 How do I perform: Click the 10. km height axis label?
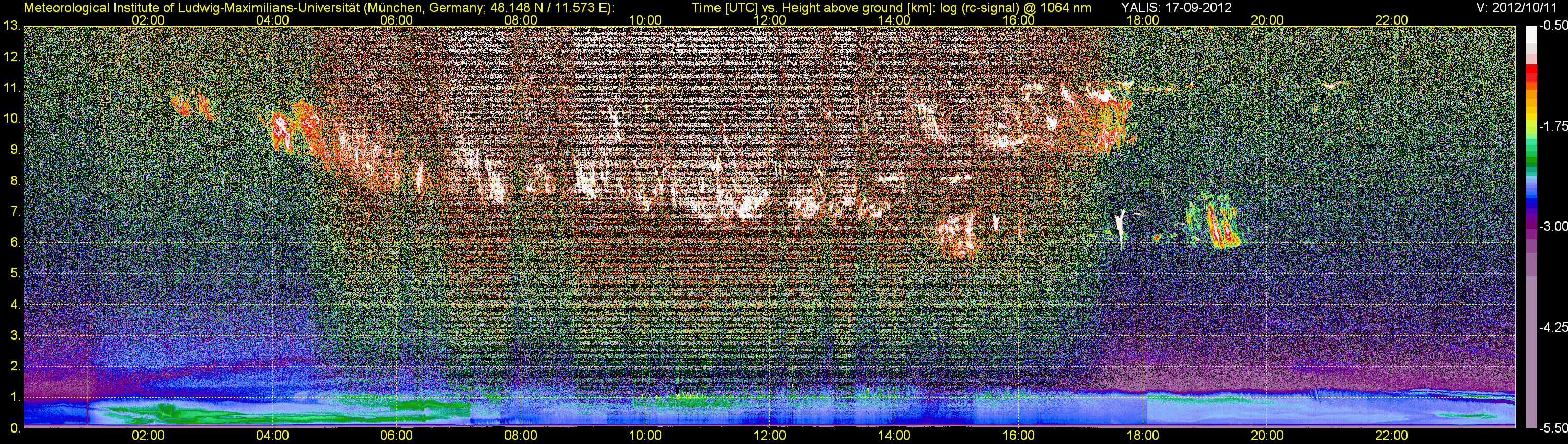point(11,119)
